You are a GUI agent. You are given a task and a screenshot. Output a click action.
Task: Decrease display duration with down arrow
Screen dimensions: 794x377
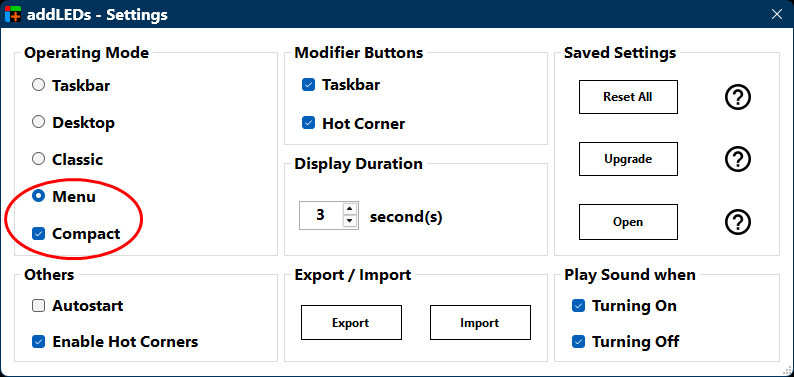[350, 221]
